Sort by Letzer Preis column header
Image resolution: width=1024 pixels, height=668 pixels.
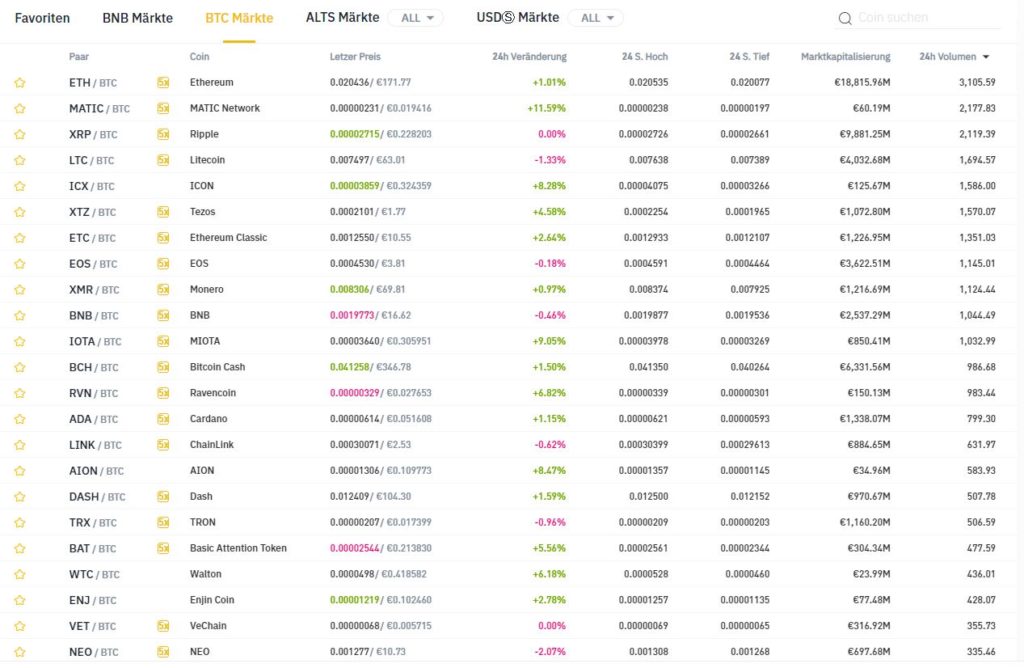(x=355, y=57)
